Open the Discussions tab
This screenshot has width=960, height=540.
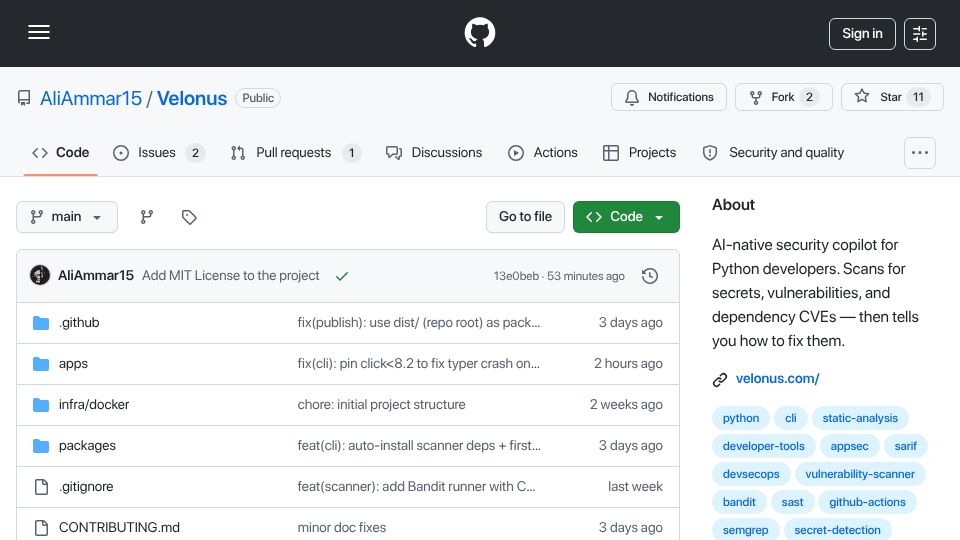tap(434, 152)
